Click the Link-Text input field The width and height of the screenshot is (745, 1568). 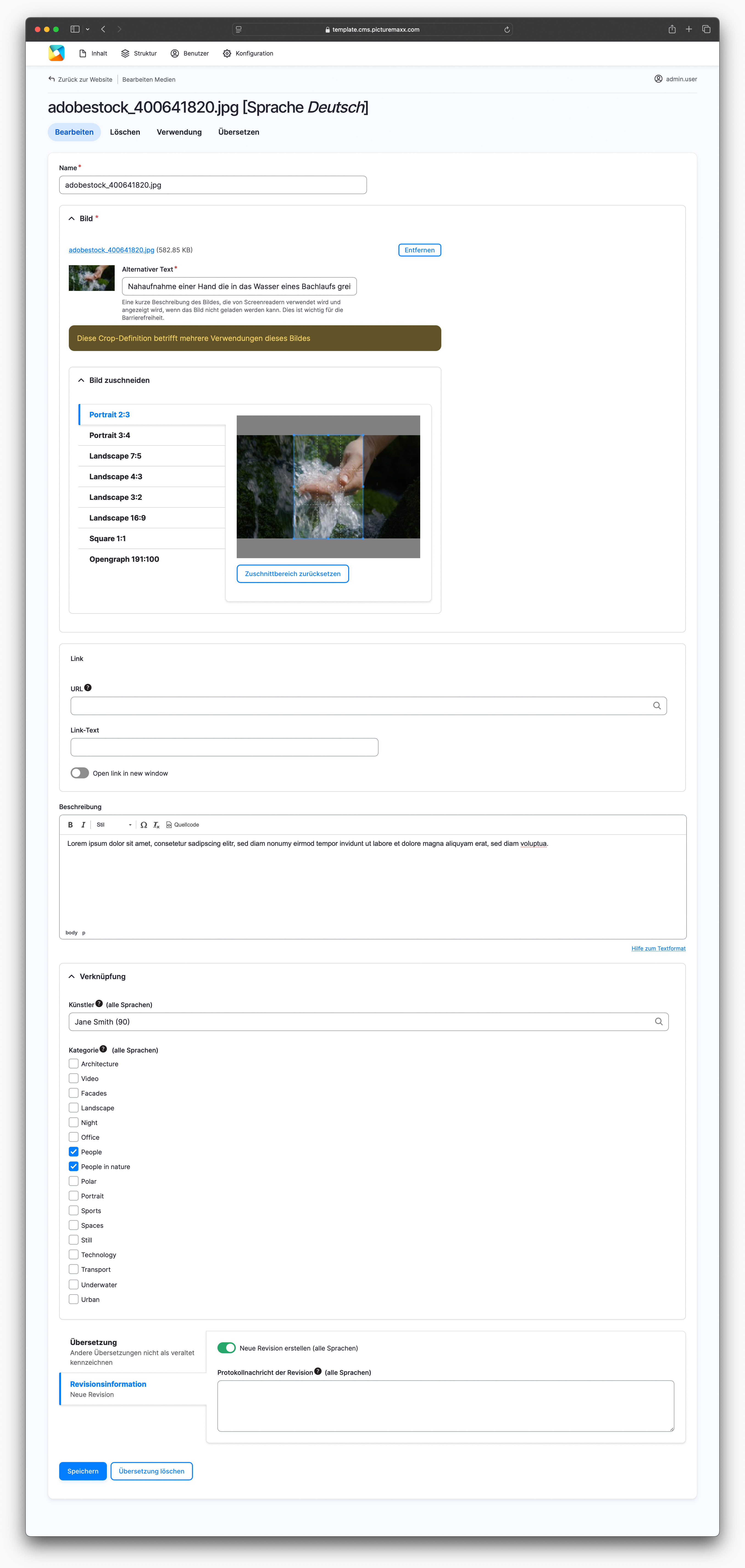coord(225,747)
